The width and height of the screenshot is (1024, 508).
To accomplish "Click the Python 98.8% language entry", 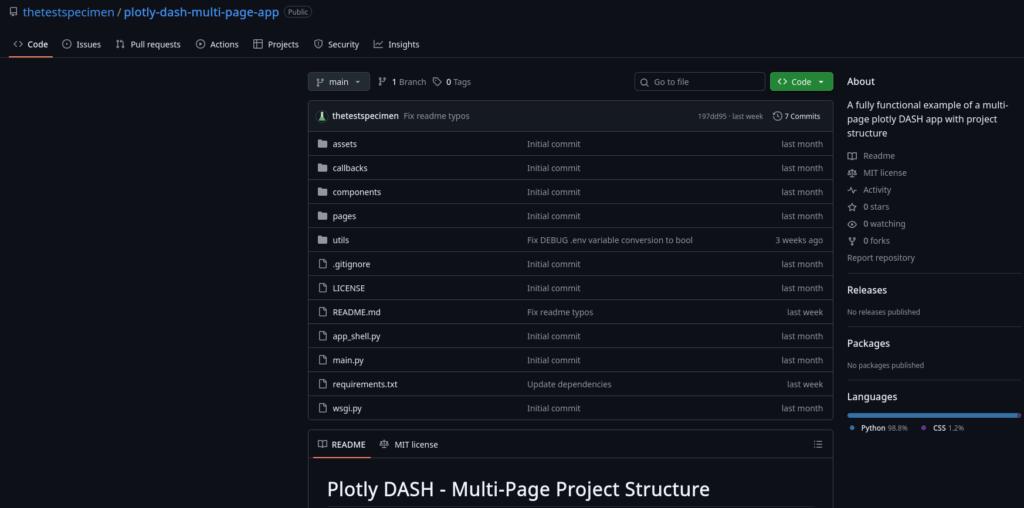I will tap(879, 428).
